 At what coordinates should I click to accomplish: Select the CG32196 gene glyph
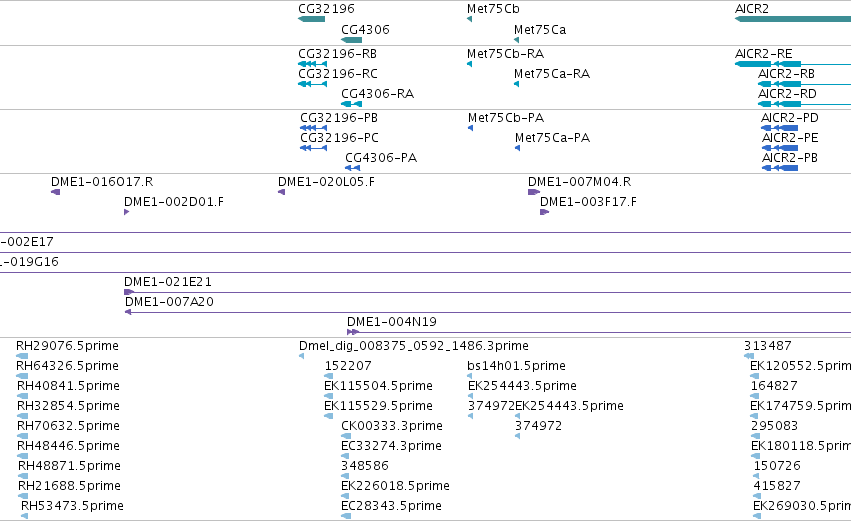pos(312,19)
